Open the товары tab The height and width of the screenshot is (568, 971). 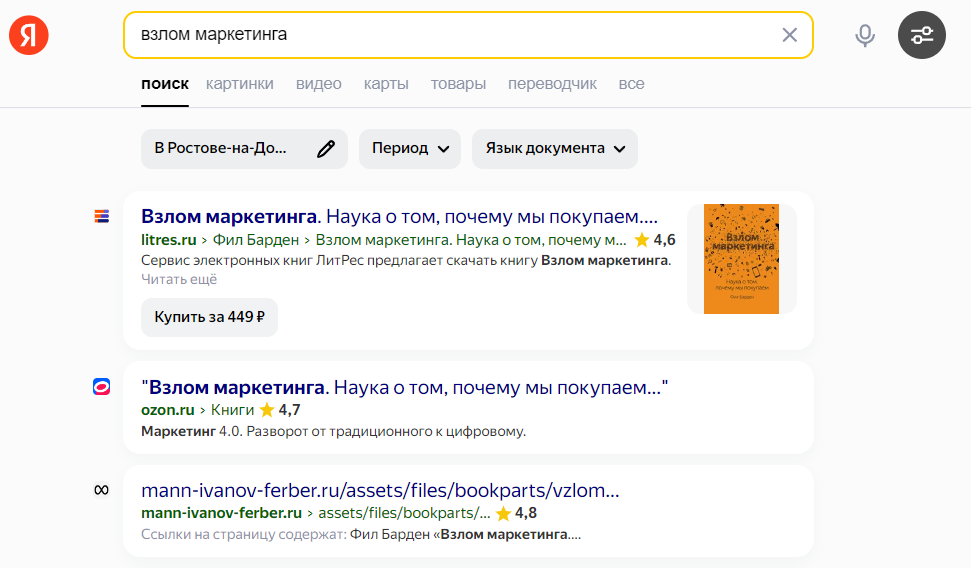coord(458,84)
